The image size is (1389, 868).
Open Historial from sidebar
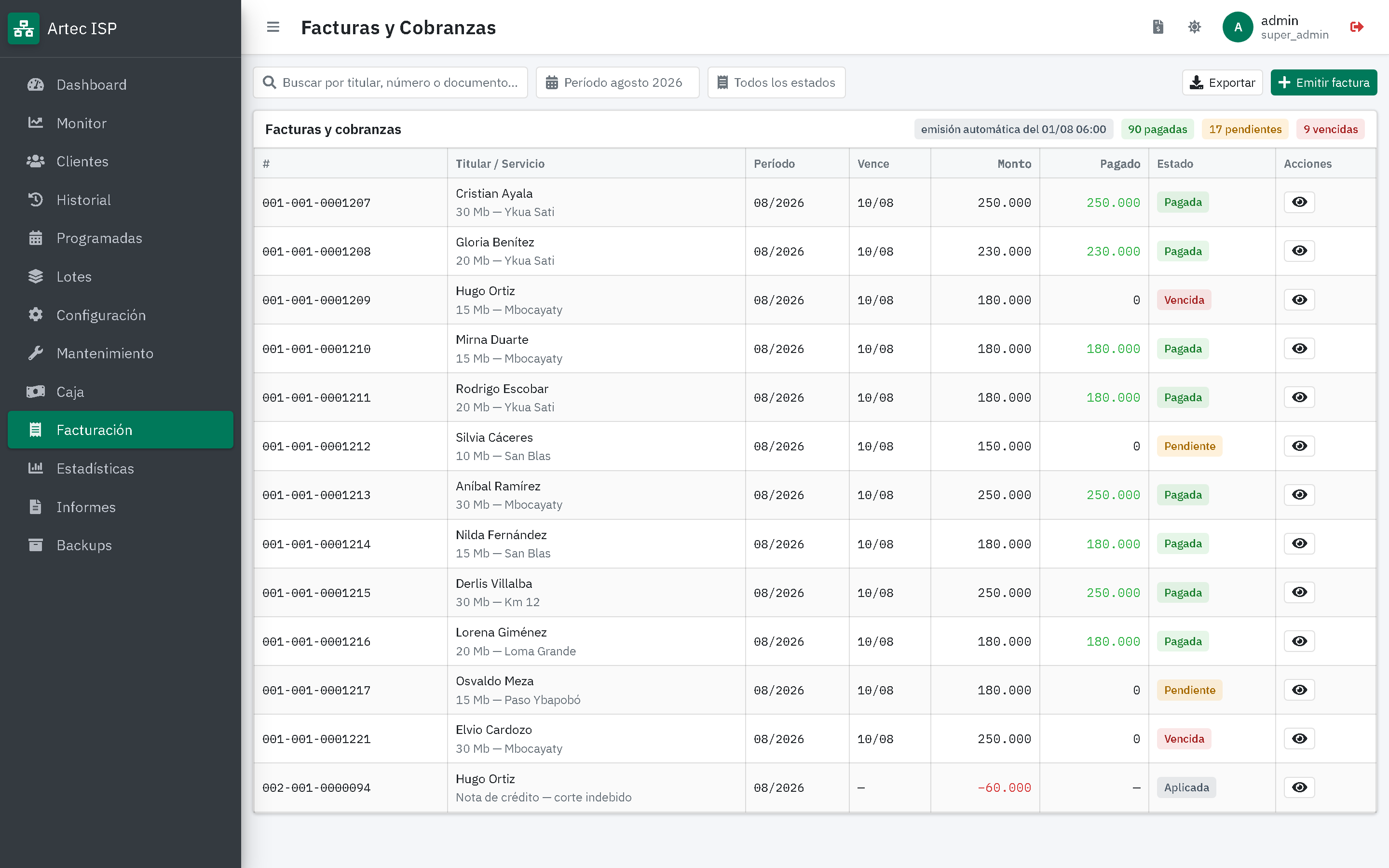coord(121,200)
